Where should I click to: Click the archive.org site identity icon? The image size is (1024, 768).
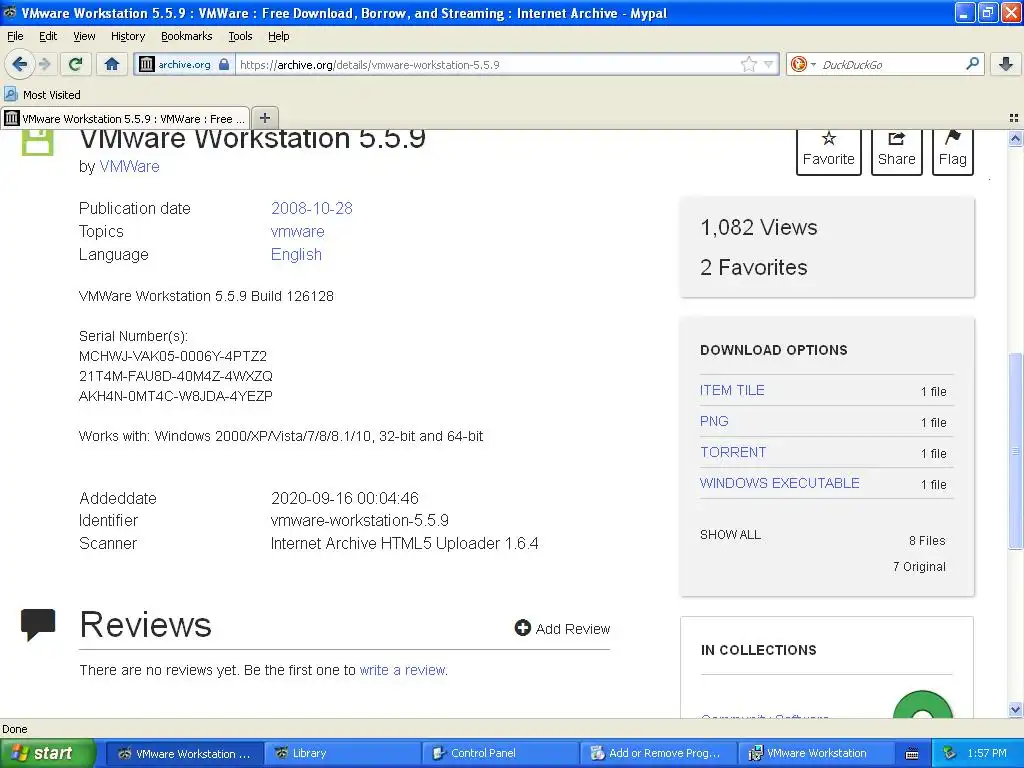[x=147, y=64]
